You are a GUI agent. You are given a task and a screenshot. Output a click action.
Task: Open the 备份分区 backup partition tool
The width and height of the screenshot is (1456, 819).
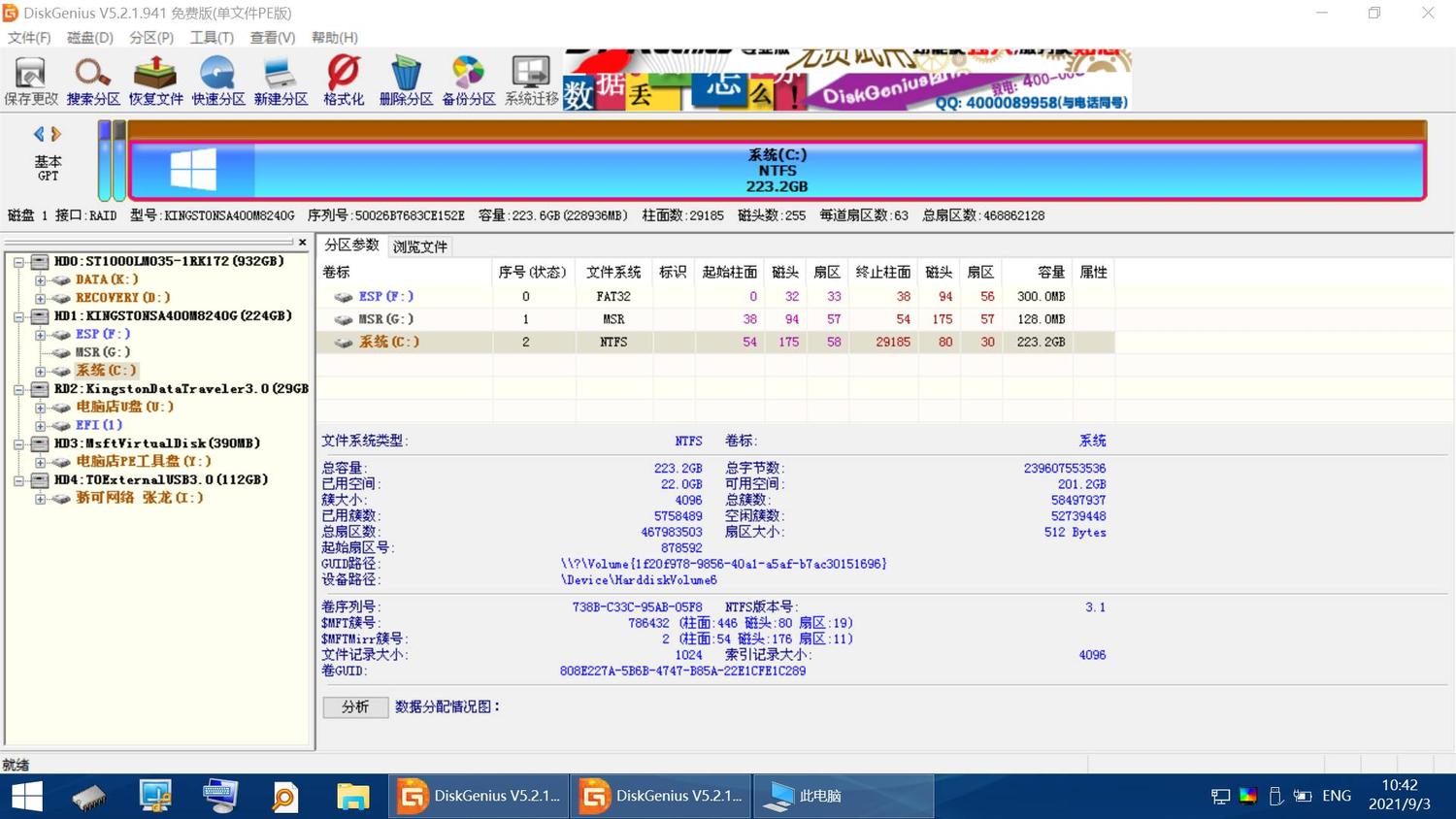click(x=469, y=81)
